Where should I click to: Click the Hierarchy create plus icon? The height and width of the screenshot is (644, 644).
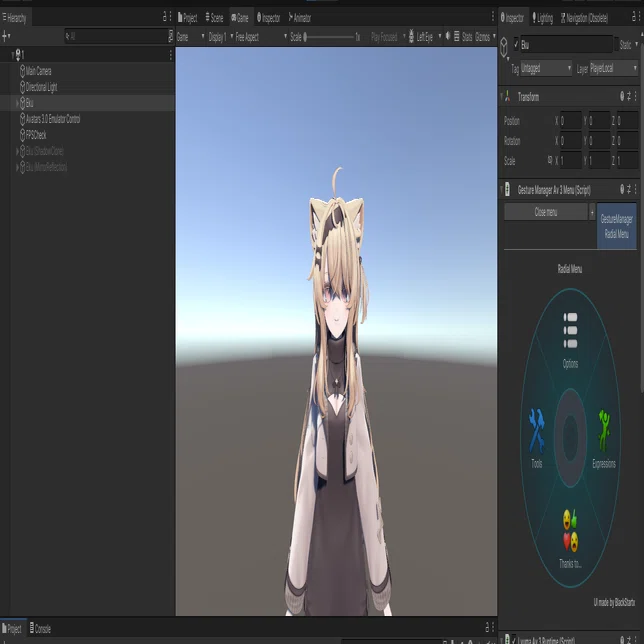point(5,36)
